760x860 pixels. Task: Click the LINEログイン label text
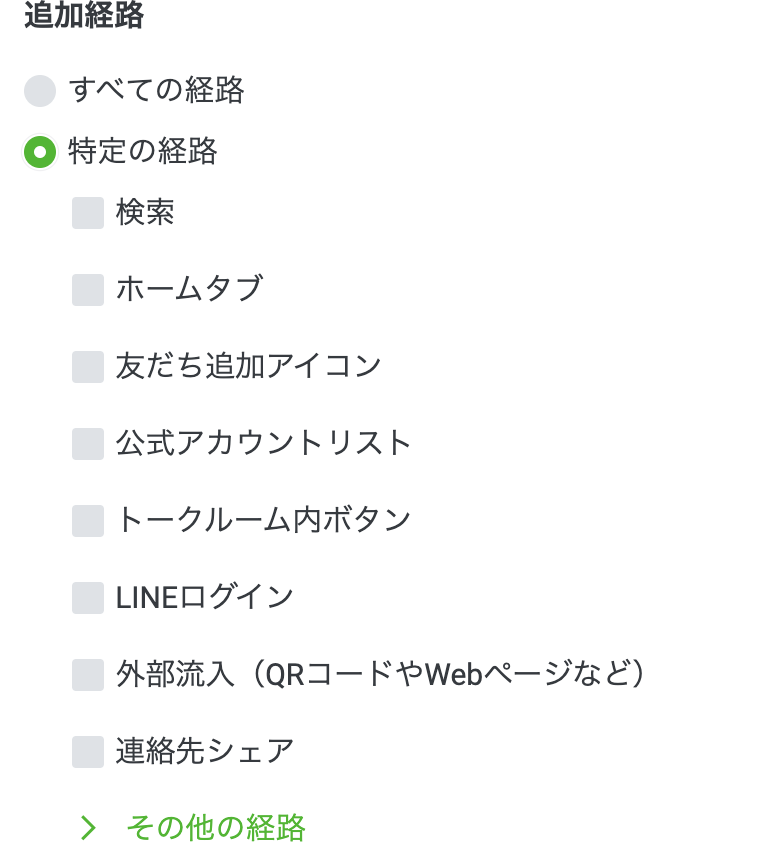205,598
